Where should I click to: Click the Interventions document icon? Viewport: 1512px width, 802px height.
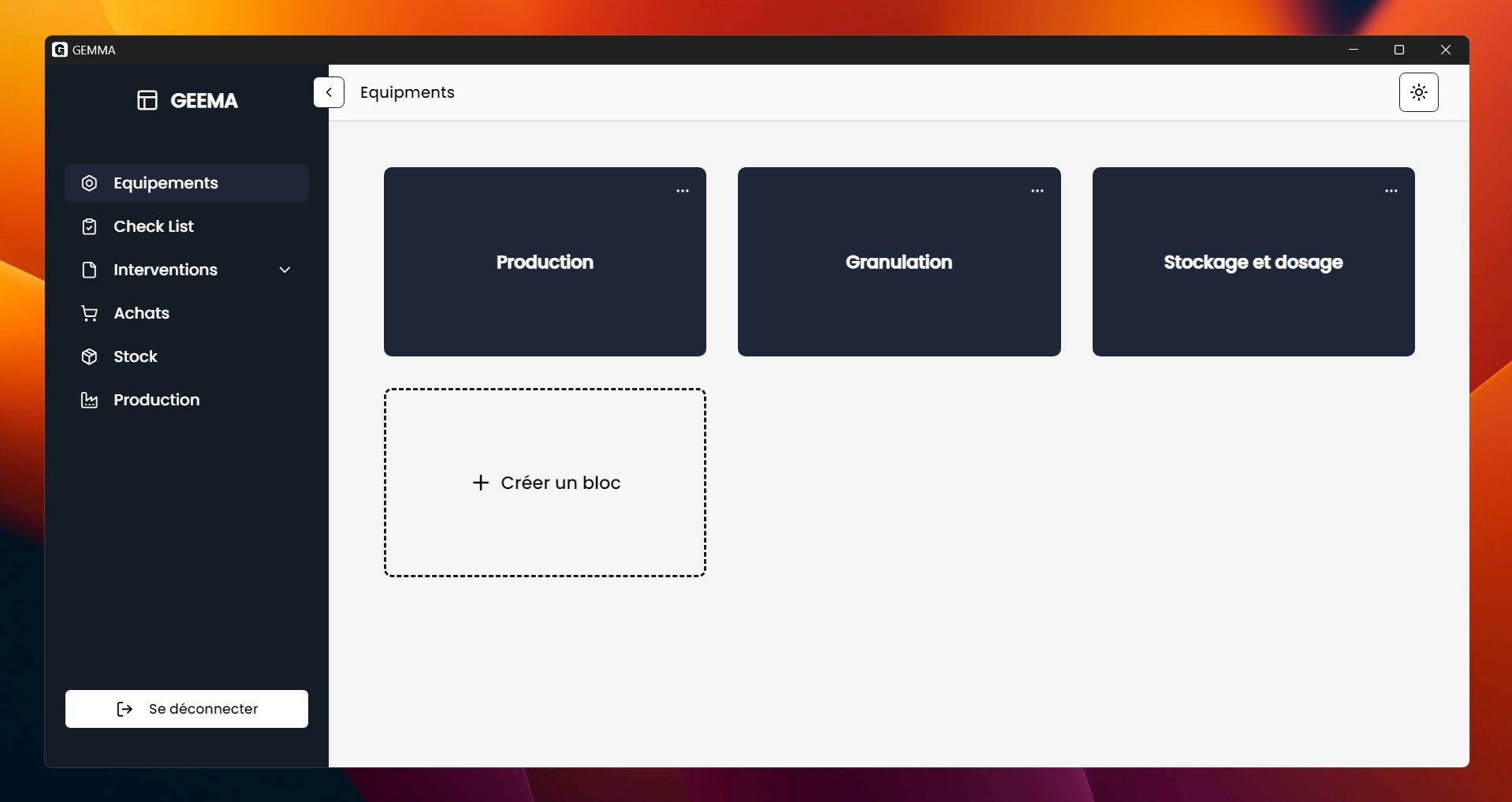tap(89, 270)
